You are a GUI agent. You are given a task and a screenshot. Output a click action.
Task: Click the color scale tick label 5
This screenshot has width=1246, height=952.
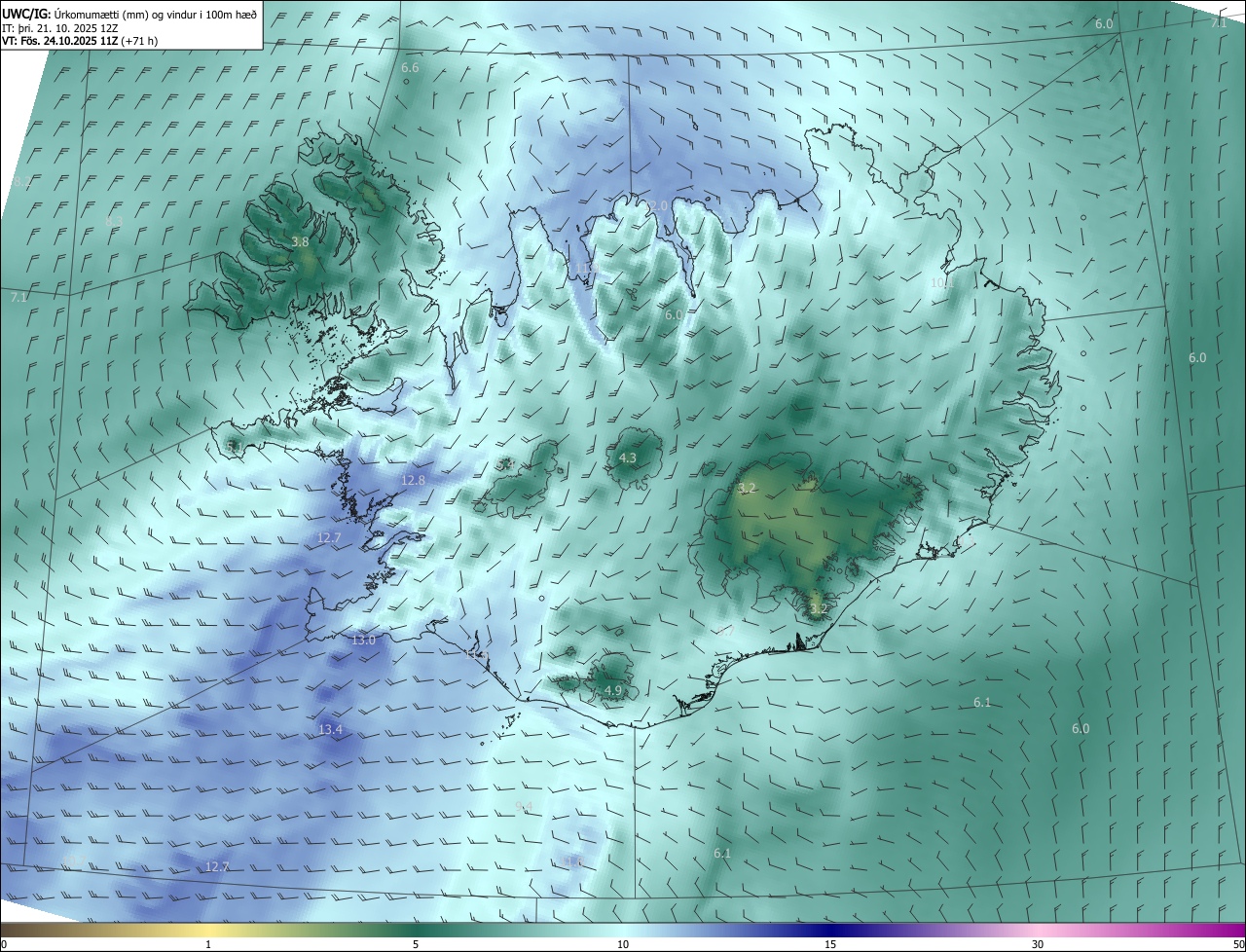[416, 944]
